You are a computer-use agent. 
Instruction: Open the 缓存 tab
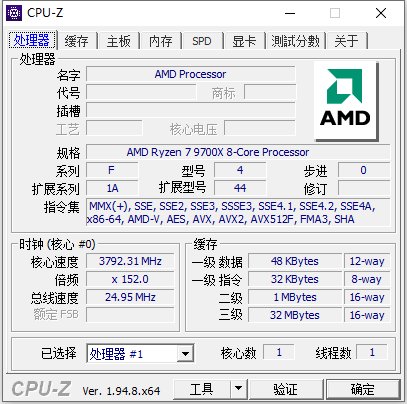coord(77,41)
